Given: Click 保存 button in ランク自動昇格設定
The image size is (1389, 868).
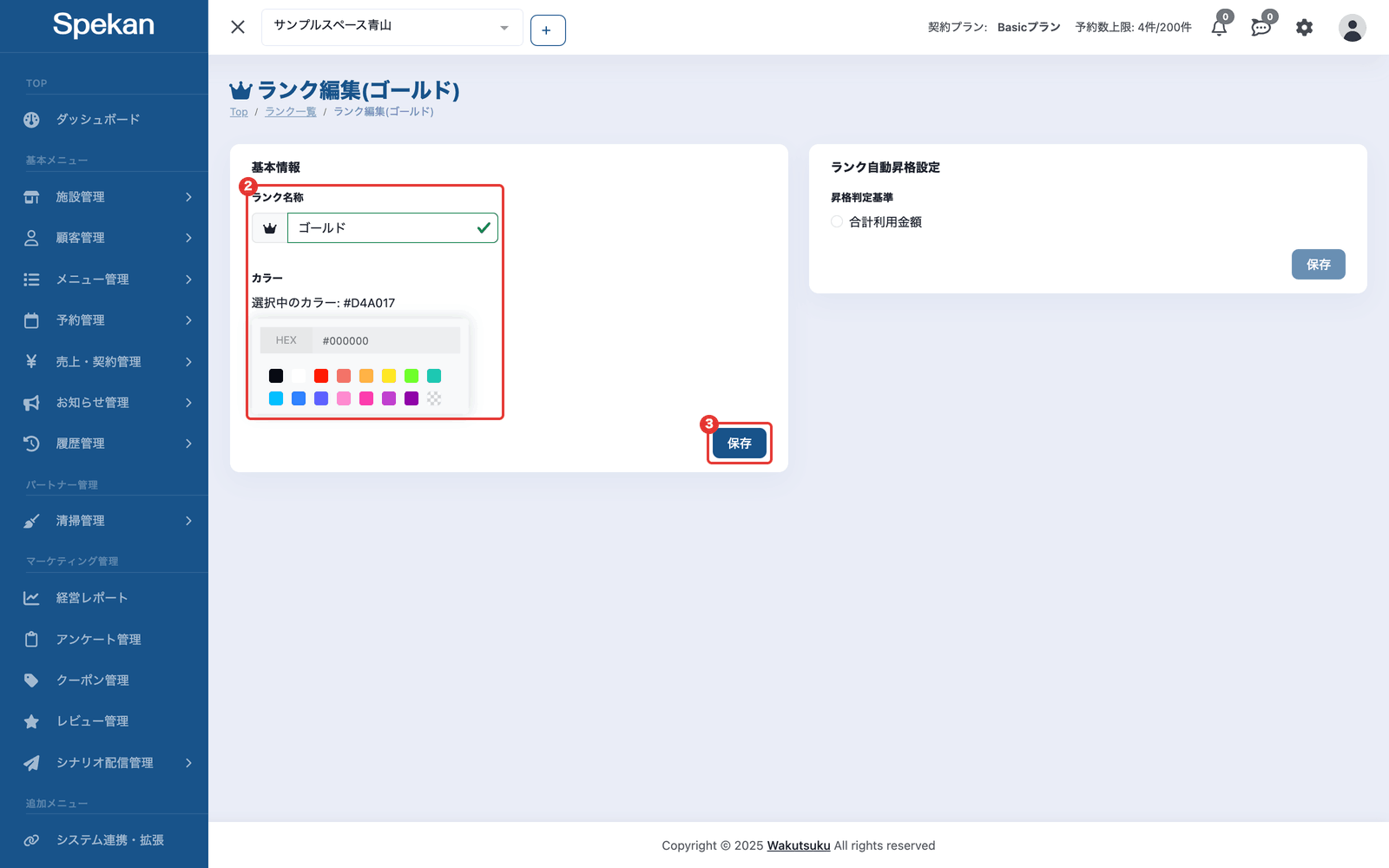Looking at the screenshot, I should [x=1318, y=265].
